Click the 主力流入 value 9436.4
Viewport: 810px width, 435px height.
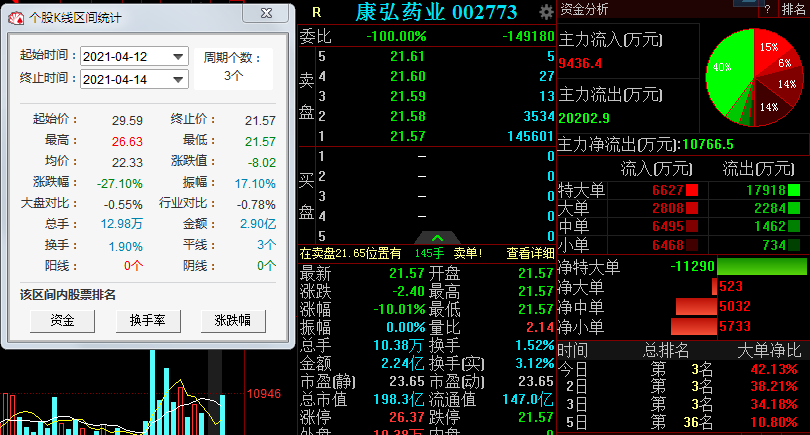(580, 64)
